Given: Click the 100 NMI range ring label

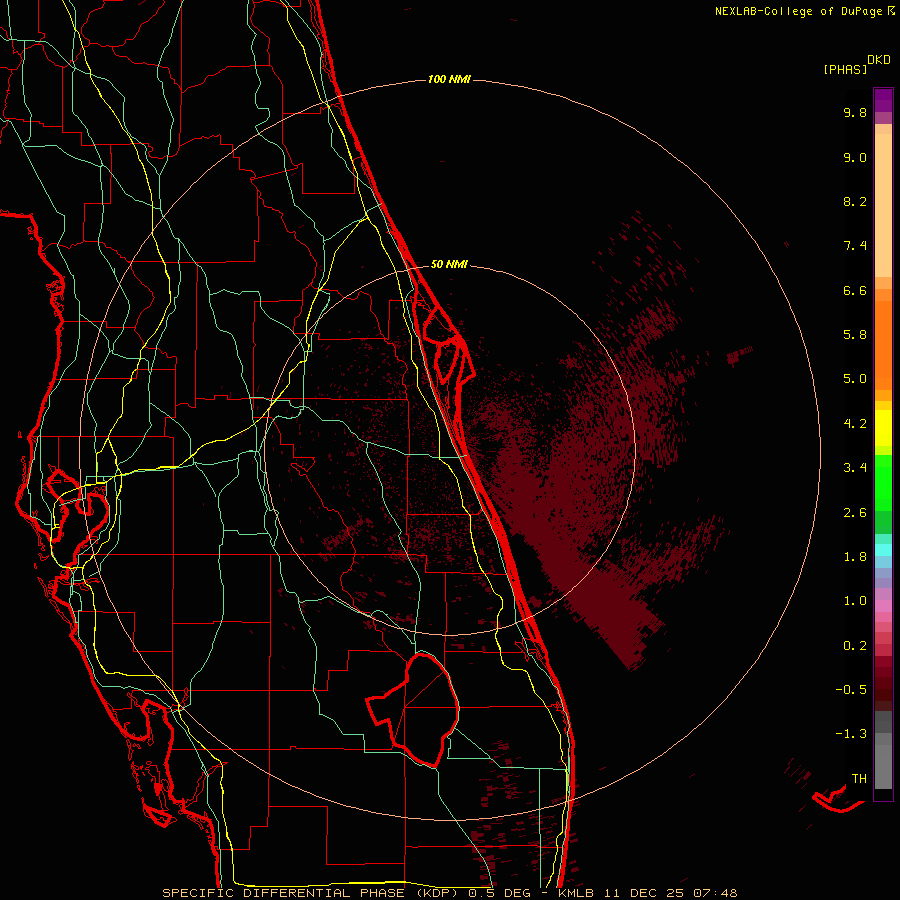Looking at the screenshot, I should click(x=449, y=79).
